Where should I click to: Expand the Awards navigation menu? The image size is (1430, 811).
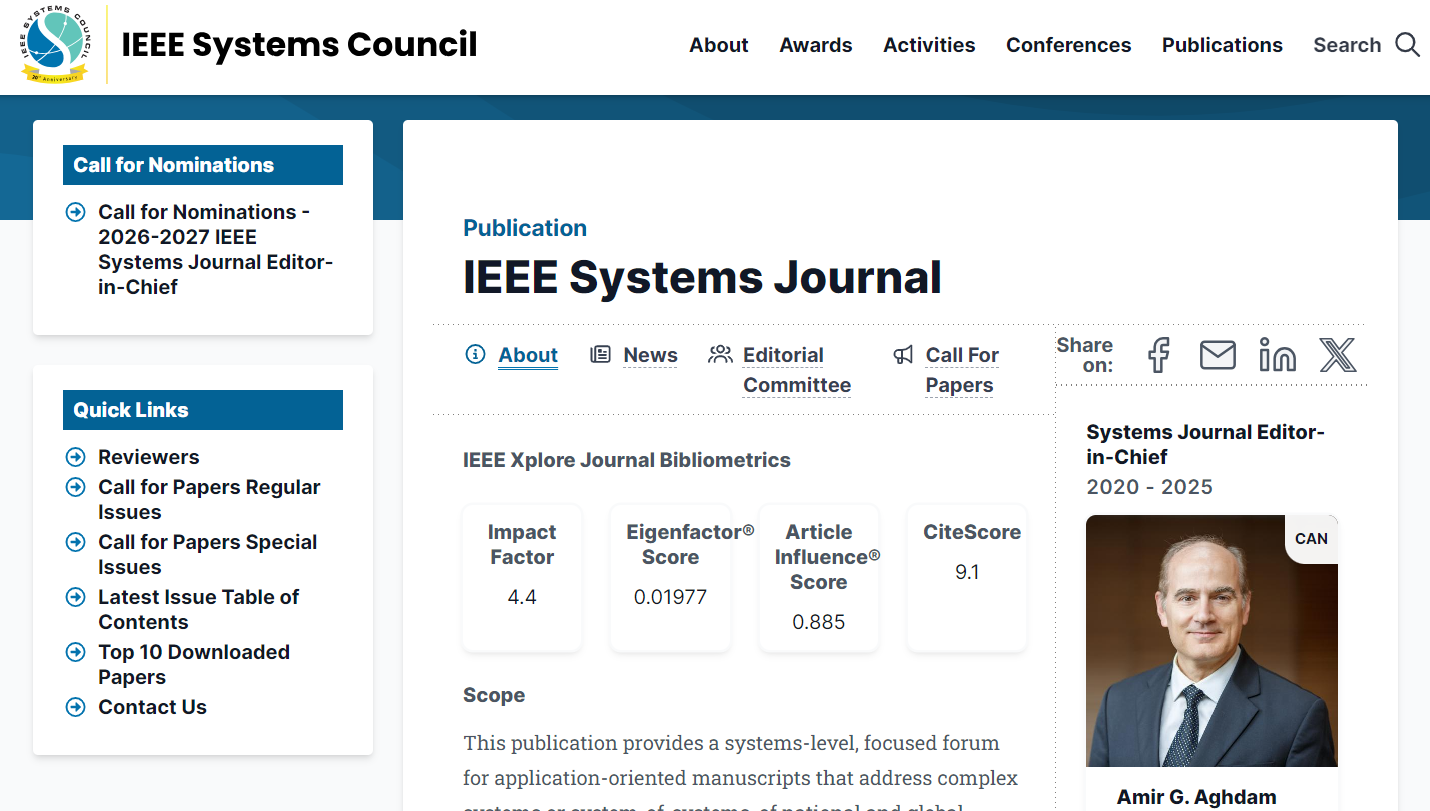816,45
